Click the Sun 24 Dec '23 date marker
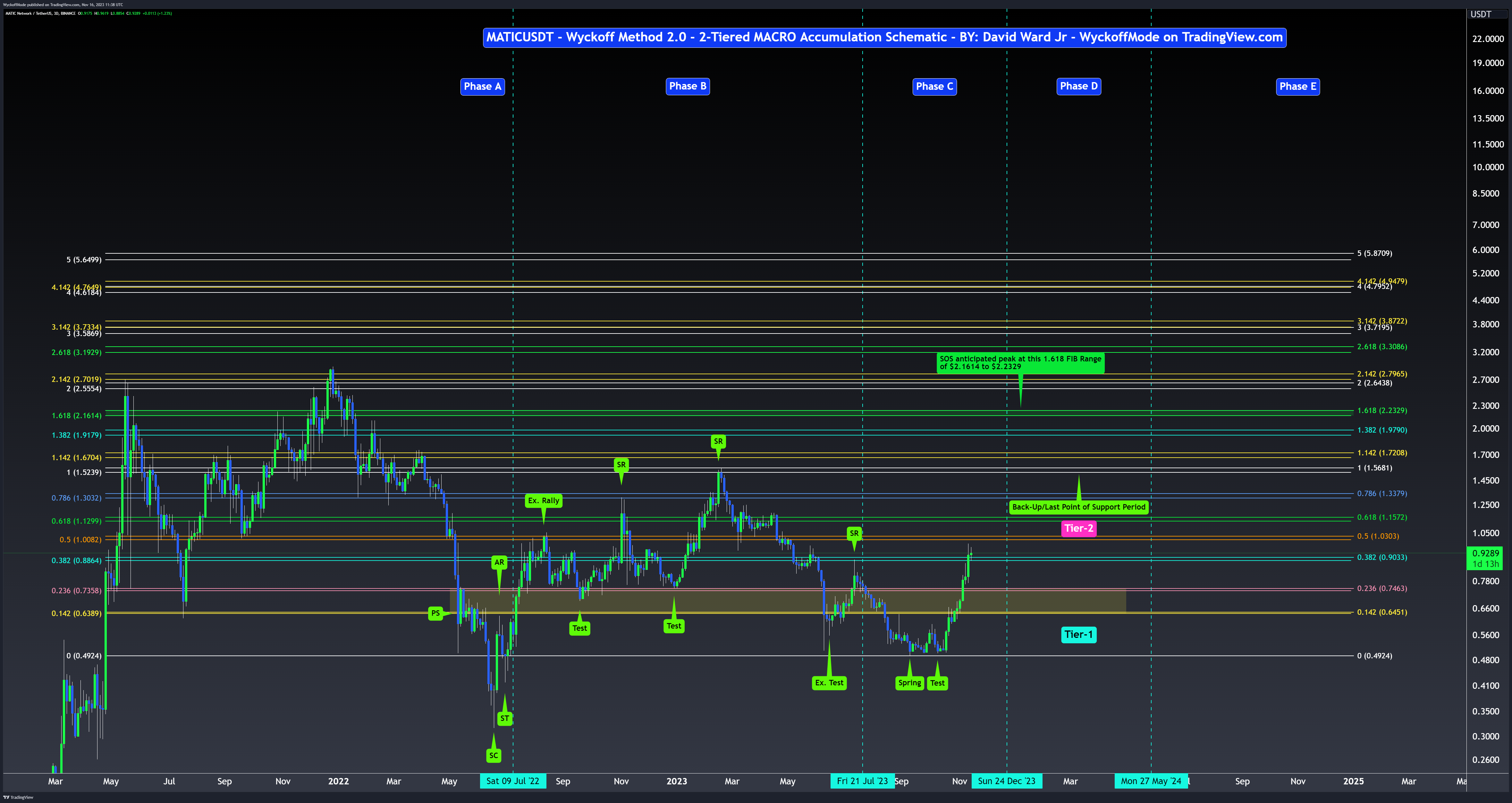The image size is (1512, 803). point(1007,781)
